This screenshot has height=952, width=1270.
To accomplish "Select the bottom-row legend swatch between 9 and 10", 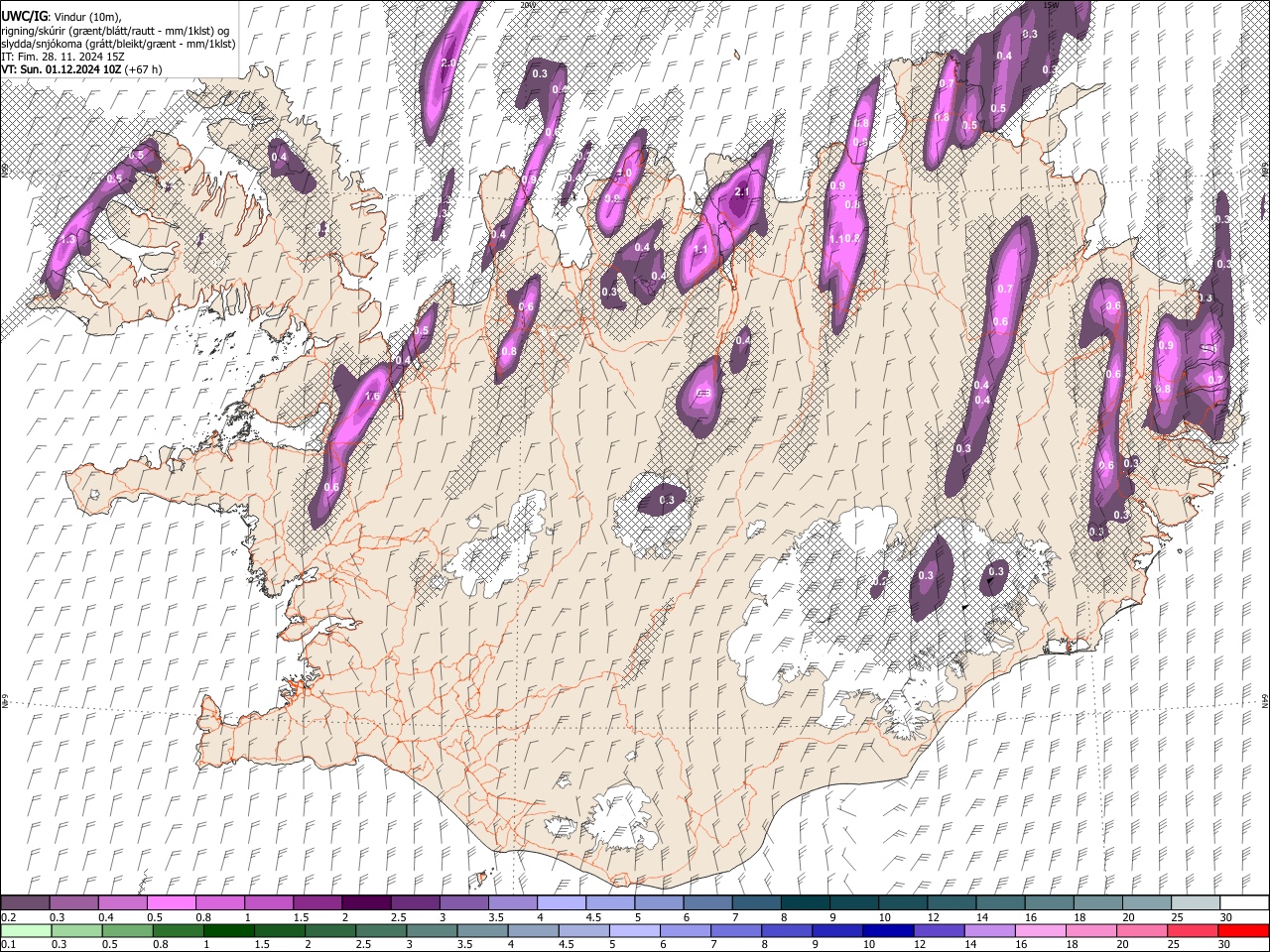I will [x=836, y=930].
